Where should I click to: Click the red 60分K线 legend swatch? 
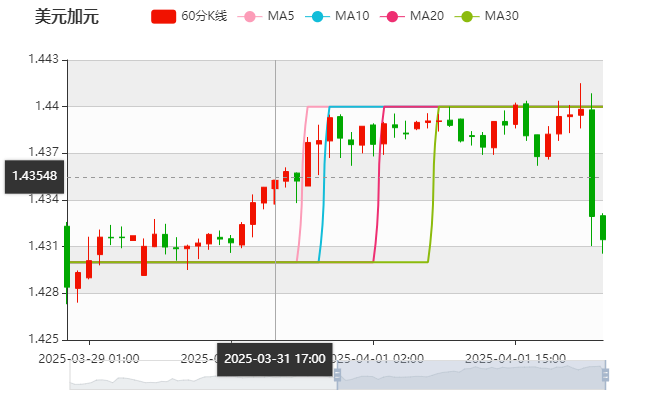tap(164, 17)
